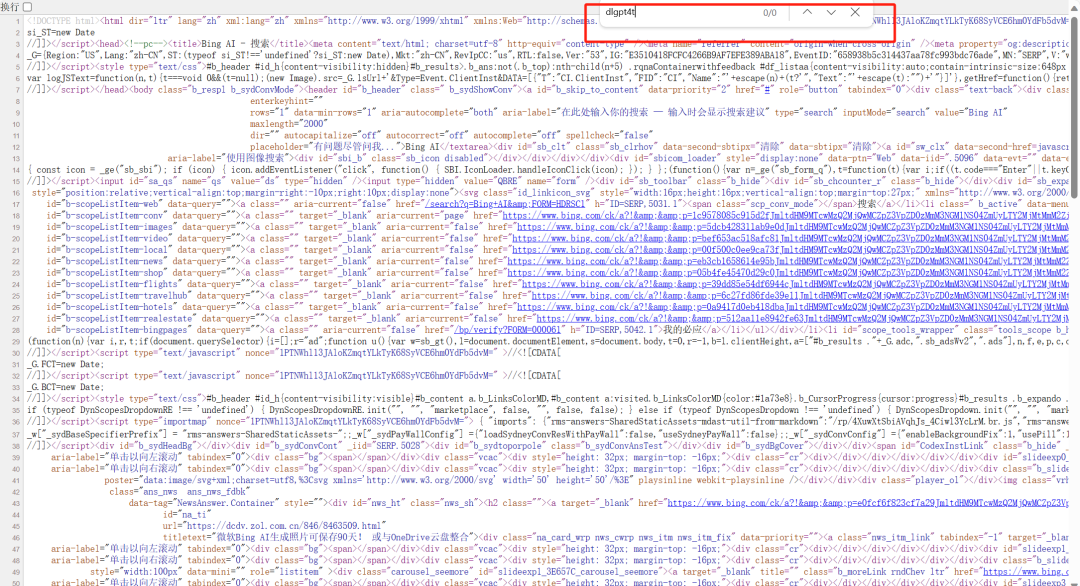The height and width of the screenshot is (586, 1080).
Task: Follow the bing.com link in the b-scopeListItem-video row
Action: 790,238
